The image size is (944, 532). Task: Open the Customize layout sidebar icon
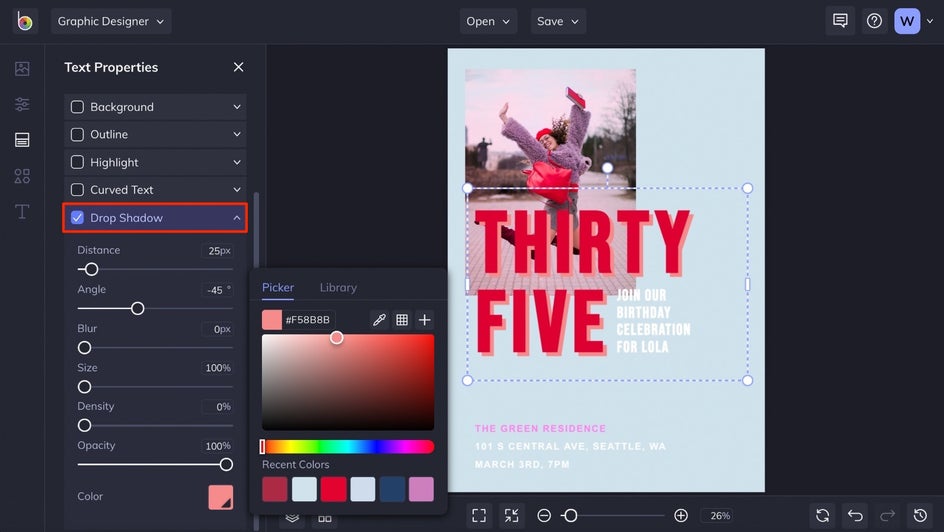(22, 140)
